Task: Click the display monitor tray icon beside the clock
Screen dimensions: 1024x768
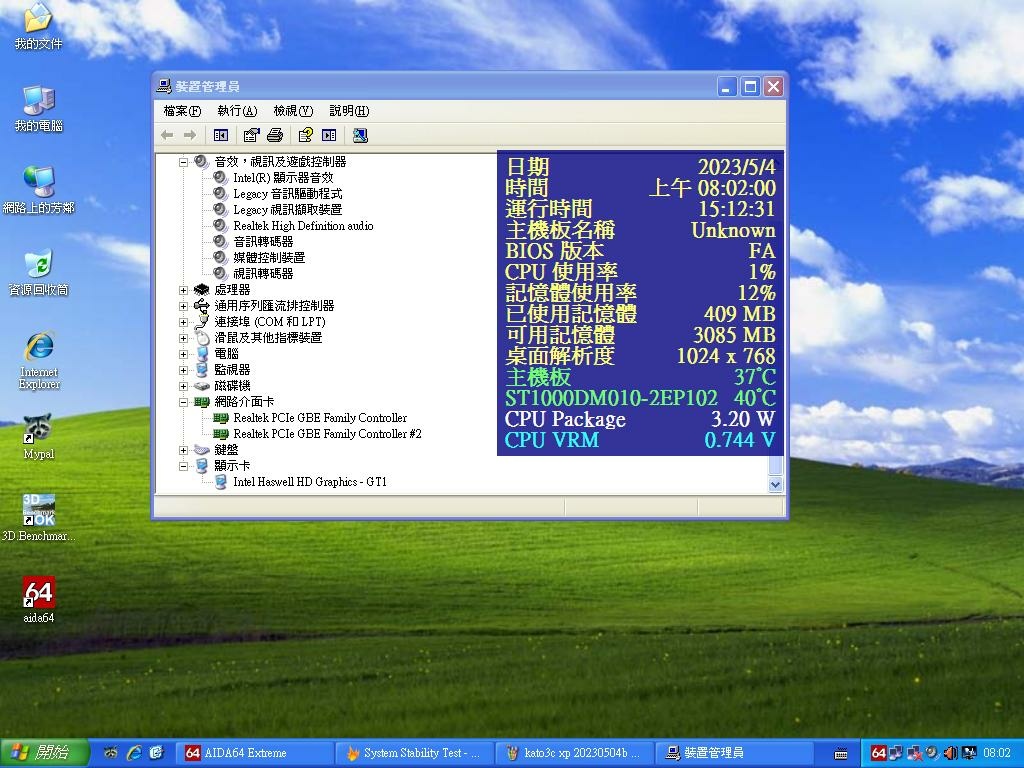Action: point(969,753)
